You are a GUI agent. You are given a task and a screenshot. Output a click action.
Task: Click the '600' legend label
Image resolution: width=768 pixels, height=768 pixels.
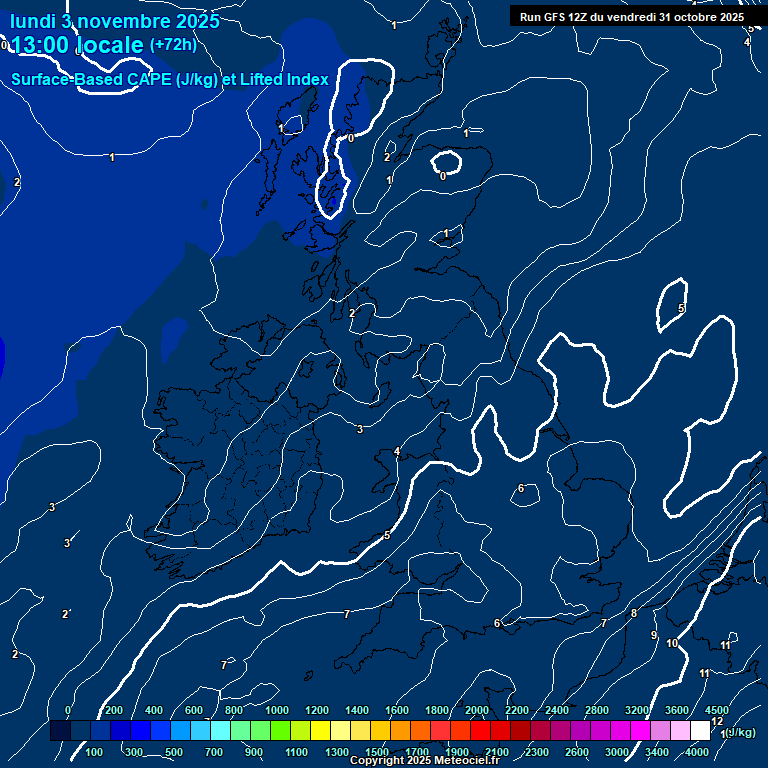coord(193,710)
